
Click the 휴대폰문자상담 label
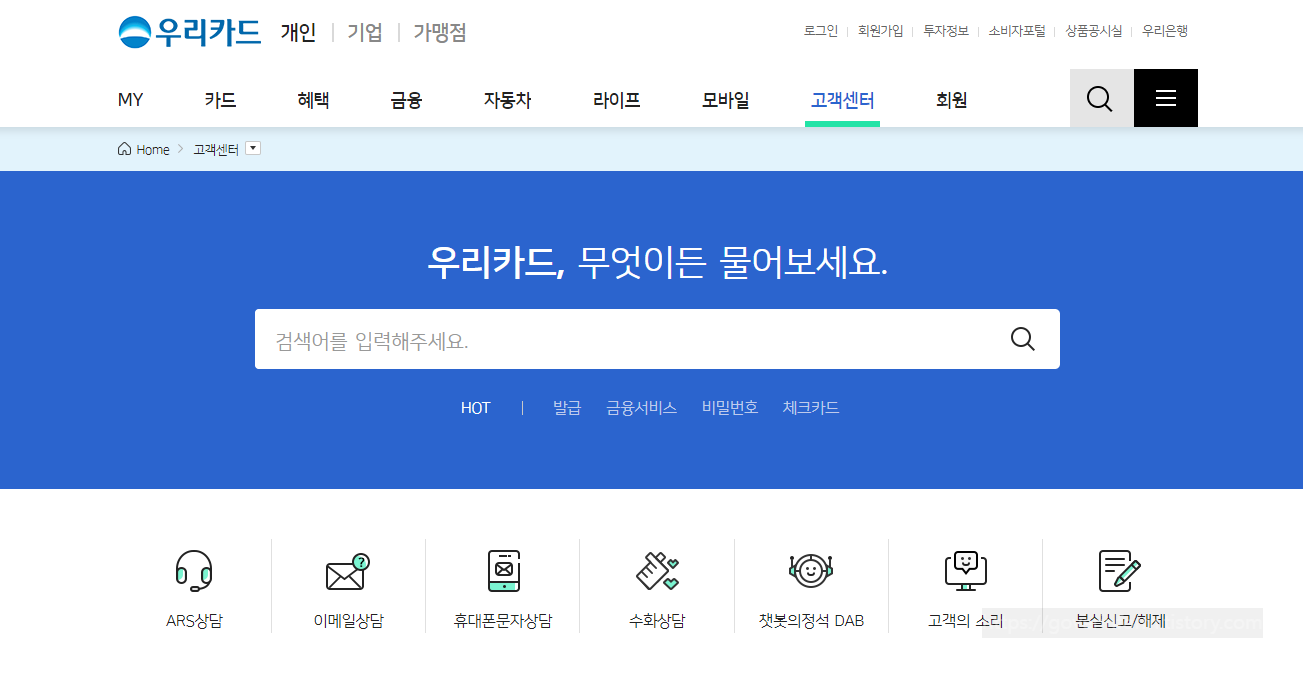503,621
